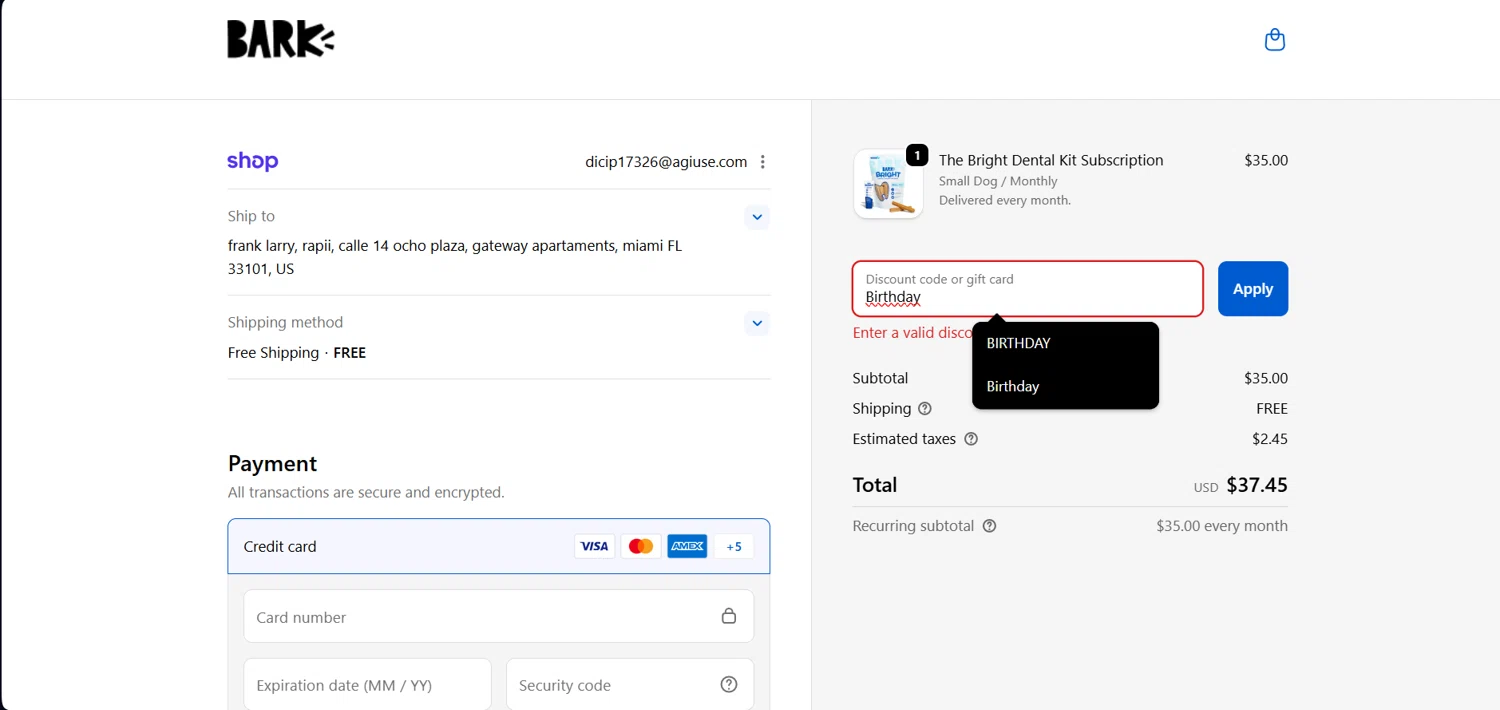Click the Small Dog / Monthly text
This screenshot has height=710, width=1500.
point(998,181)
